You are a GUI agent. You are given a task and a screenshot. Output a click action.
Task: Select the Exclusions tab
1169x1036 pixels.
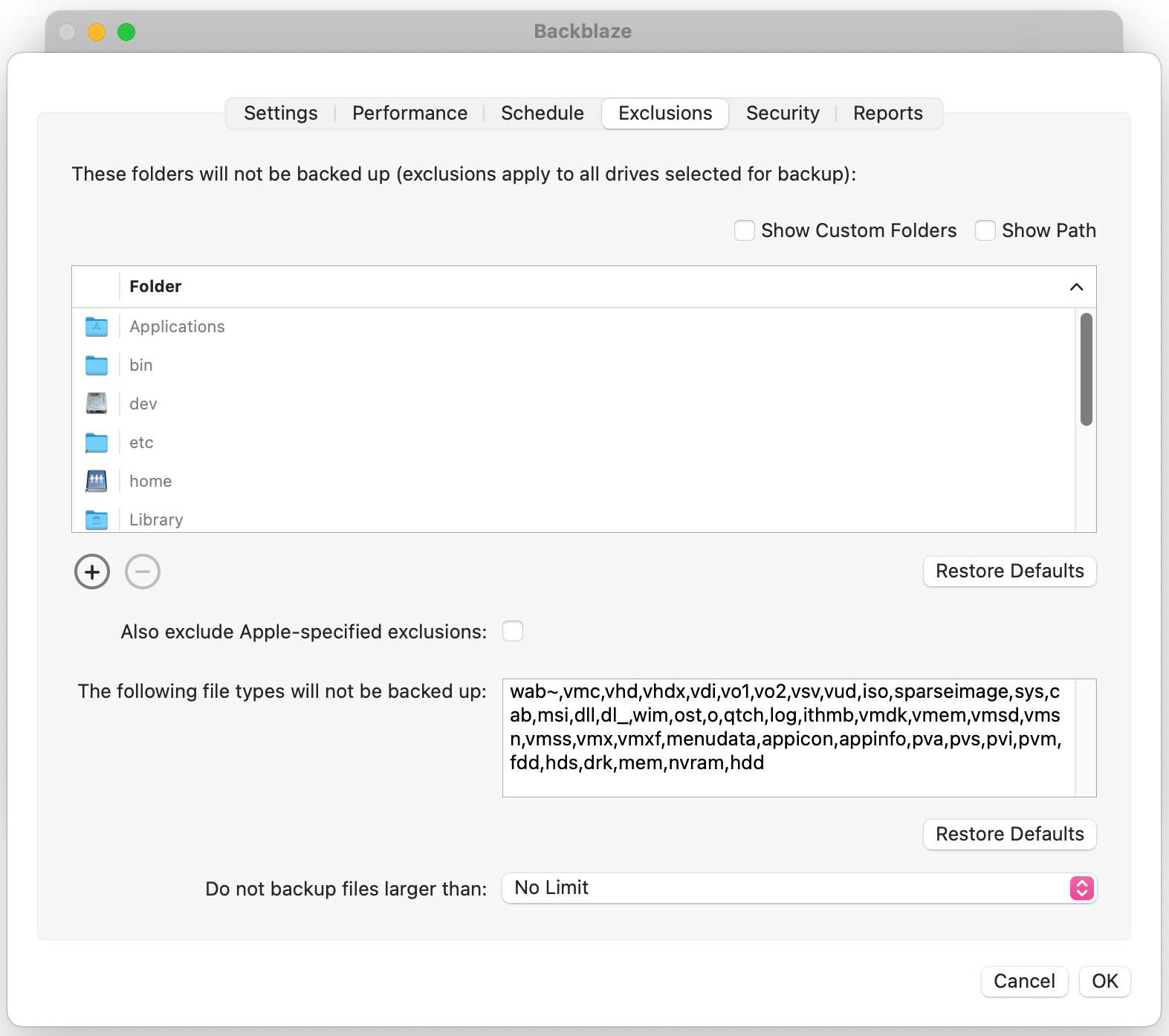(665, 113)
